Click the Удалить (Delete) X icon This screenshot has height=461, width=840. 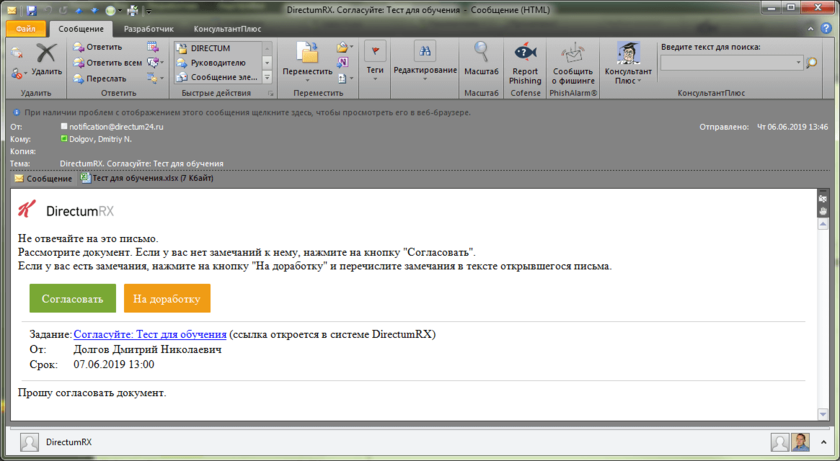46,55
